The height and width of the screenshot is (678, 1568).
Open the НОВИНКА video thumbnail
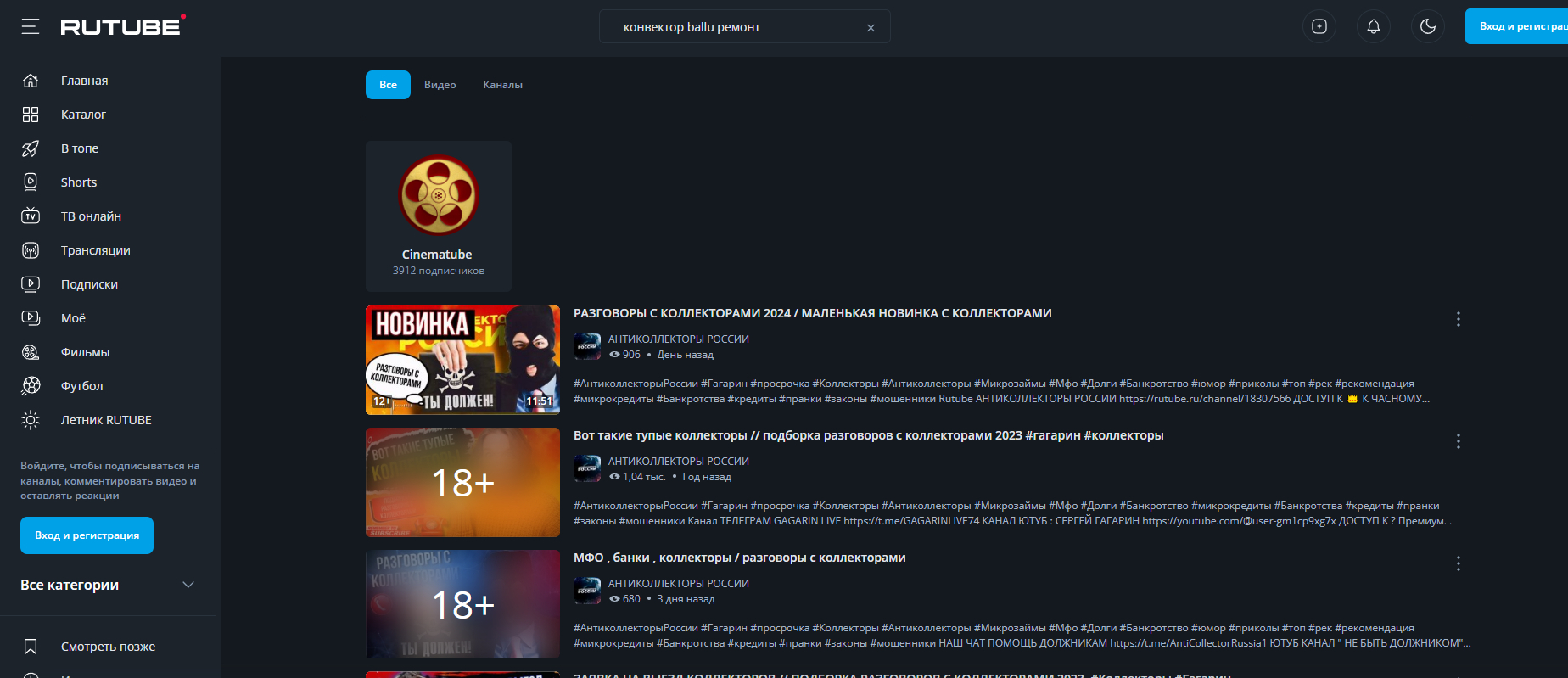click(x=462, y=360)
